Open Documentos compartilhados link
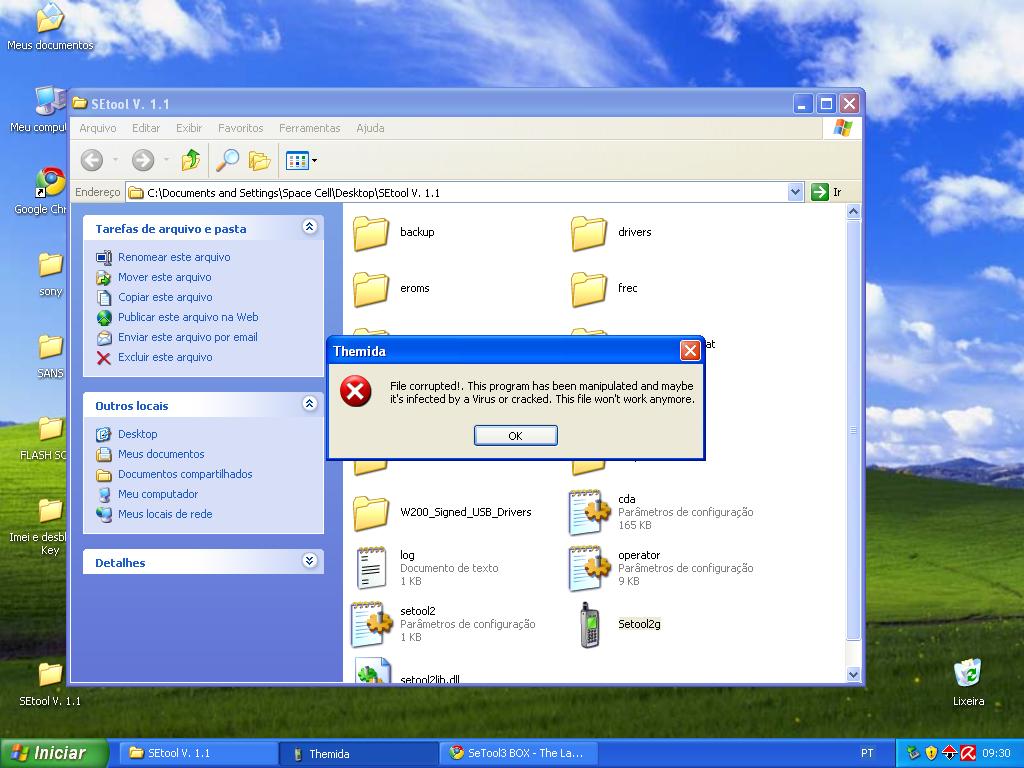 coord(185,474)
